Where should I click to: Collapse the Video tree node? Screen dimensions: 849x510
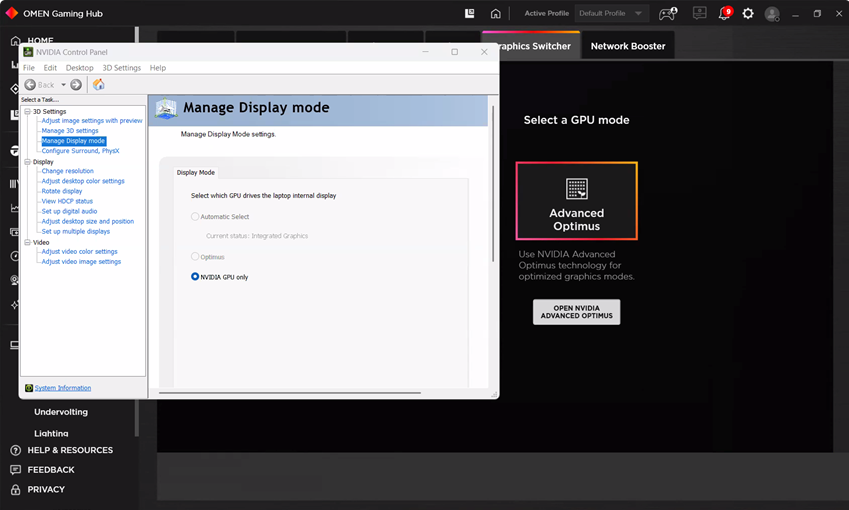(28, 243)
